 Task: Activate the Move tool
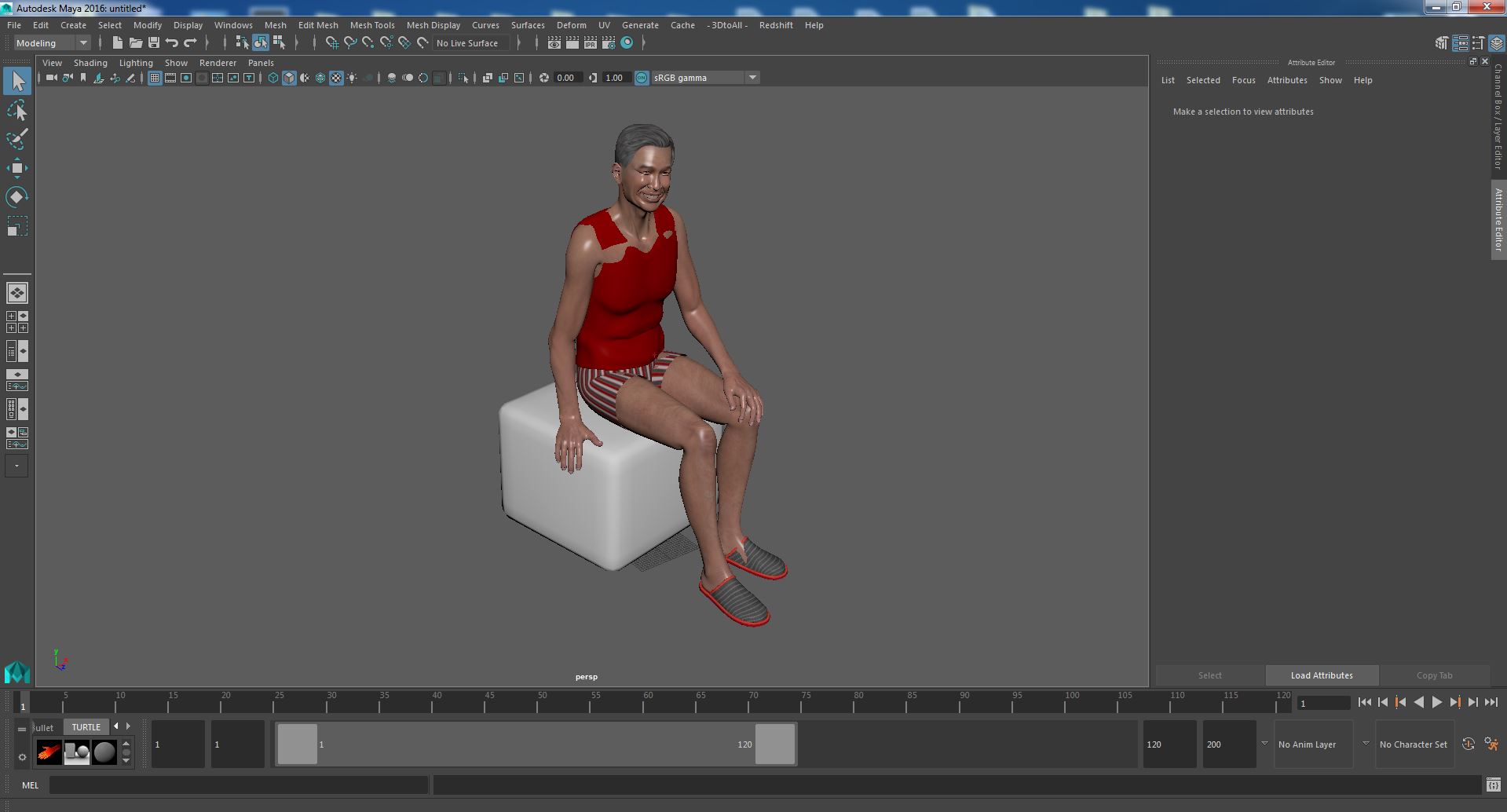click(17, 167)
